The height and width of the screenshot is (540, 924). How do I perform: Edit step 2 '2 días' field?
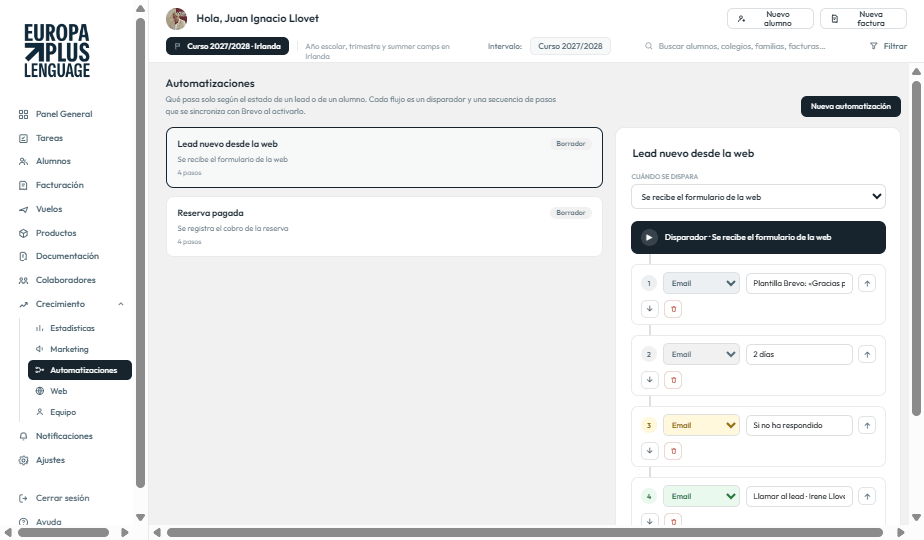pyautogui.click(x=799, y=355)
